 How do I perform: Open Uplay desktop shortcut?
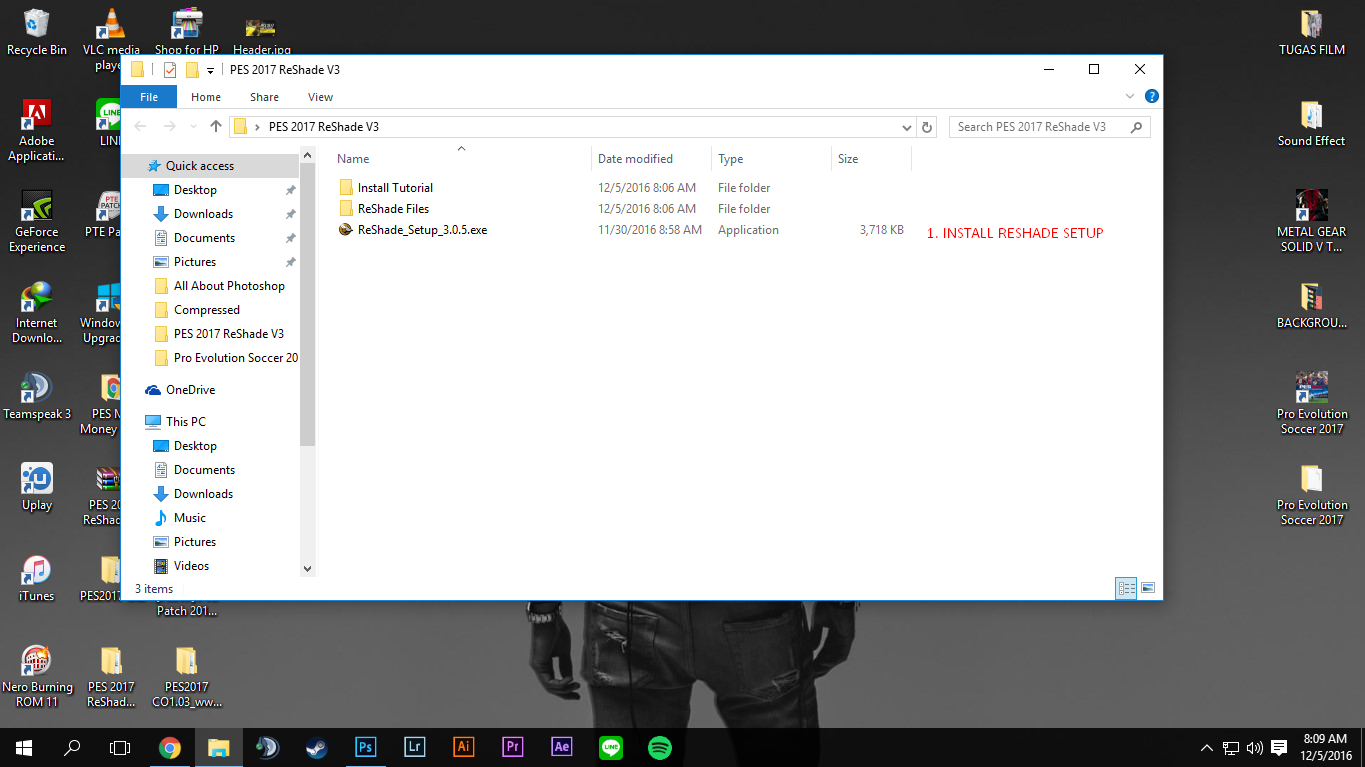pyautogui.click(x=37, y=487)
